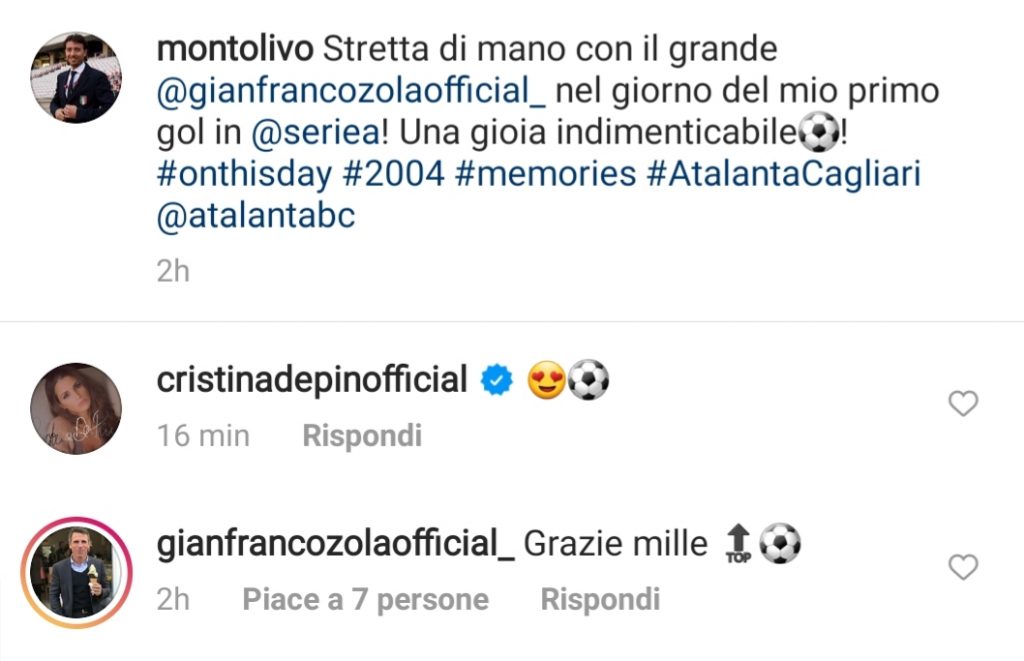Select the heart-eyes emoji in Cristina's comment

pyautogui.click(x=545, y=379)
